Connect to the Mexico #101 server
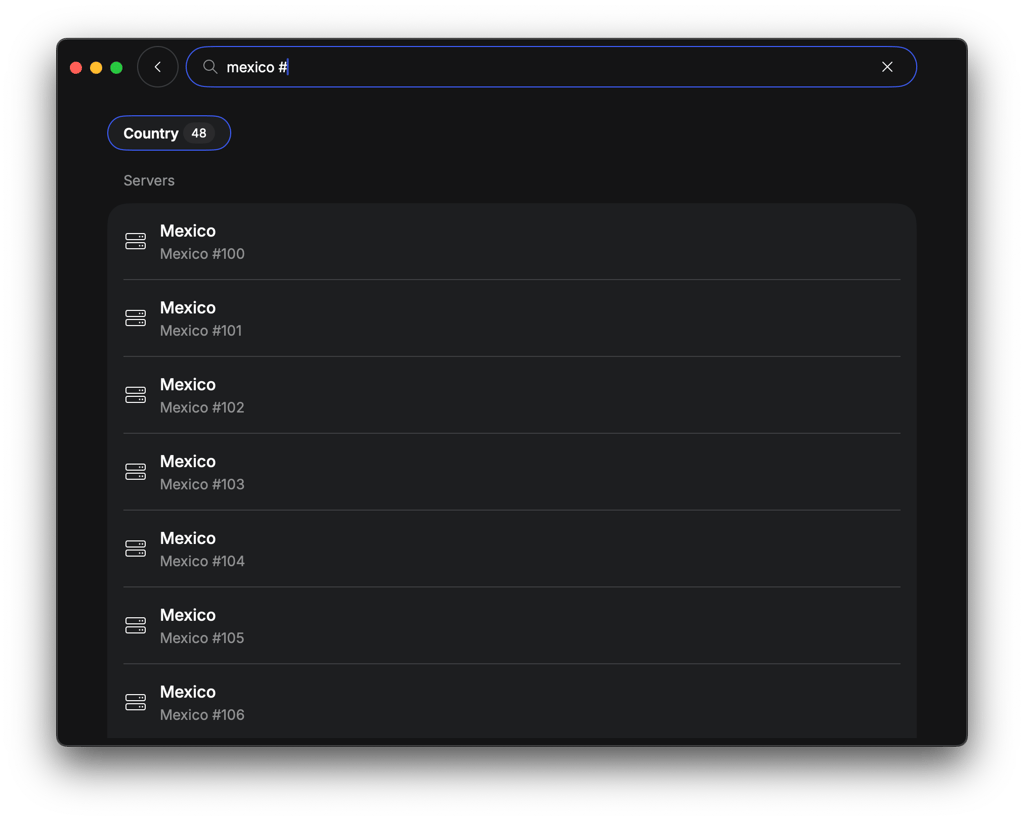1024x821 pixels. (512, 318)
